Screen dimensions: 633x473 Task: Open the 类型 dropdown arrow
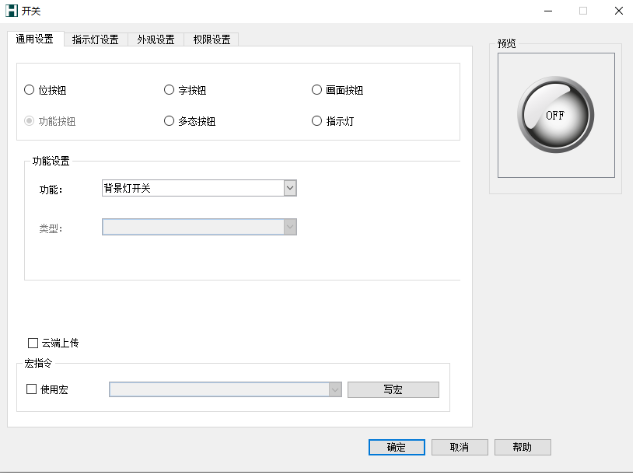coord(290,227)
